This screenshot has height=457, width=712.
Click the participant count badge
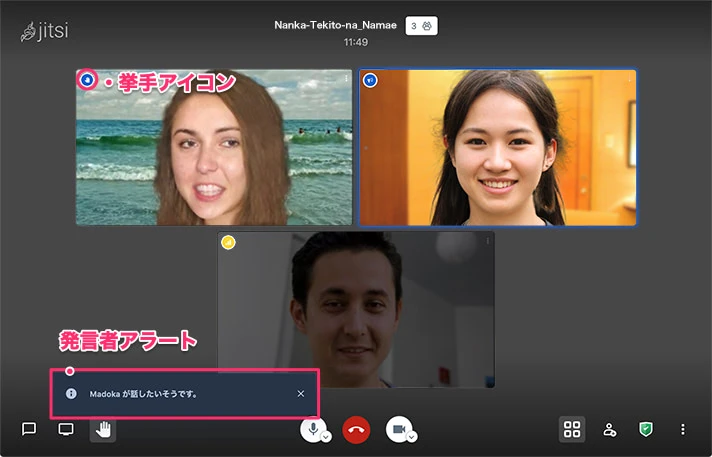point(421,26)
